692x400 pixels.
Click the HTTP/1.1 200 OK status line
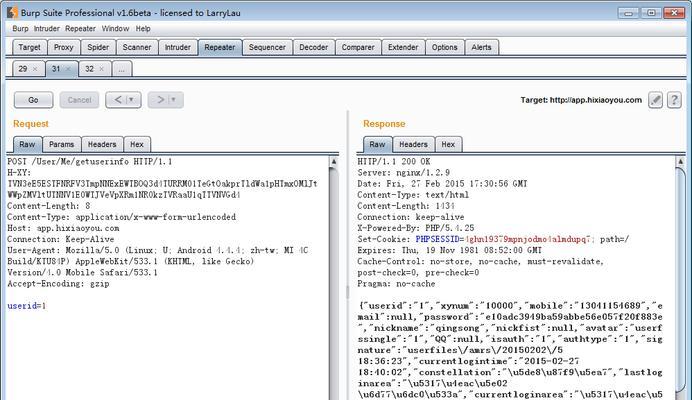coord(394,162)
